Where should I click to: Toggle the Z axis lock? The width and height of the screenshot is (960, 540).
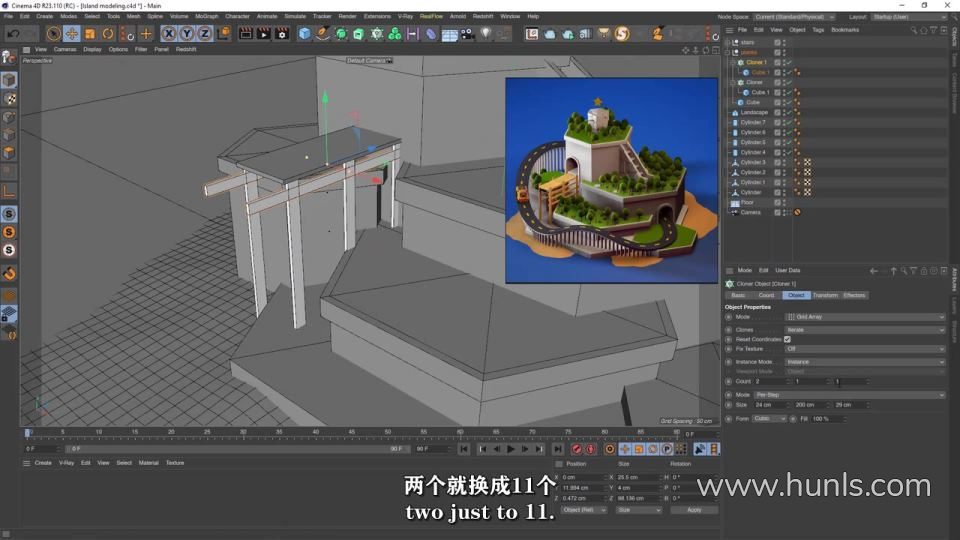click(x=204, y=34)
